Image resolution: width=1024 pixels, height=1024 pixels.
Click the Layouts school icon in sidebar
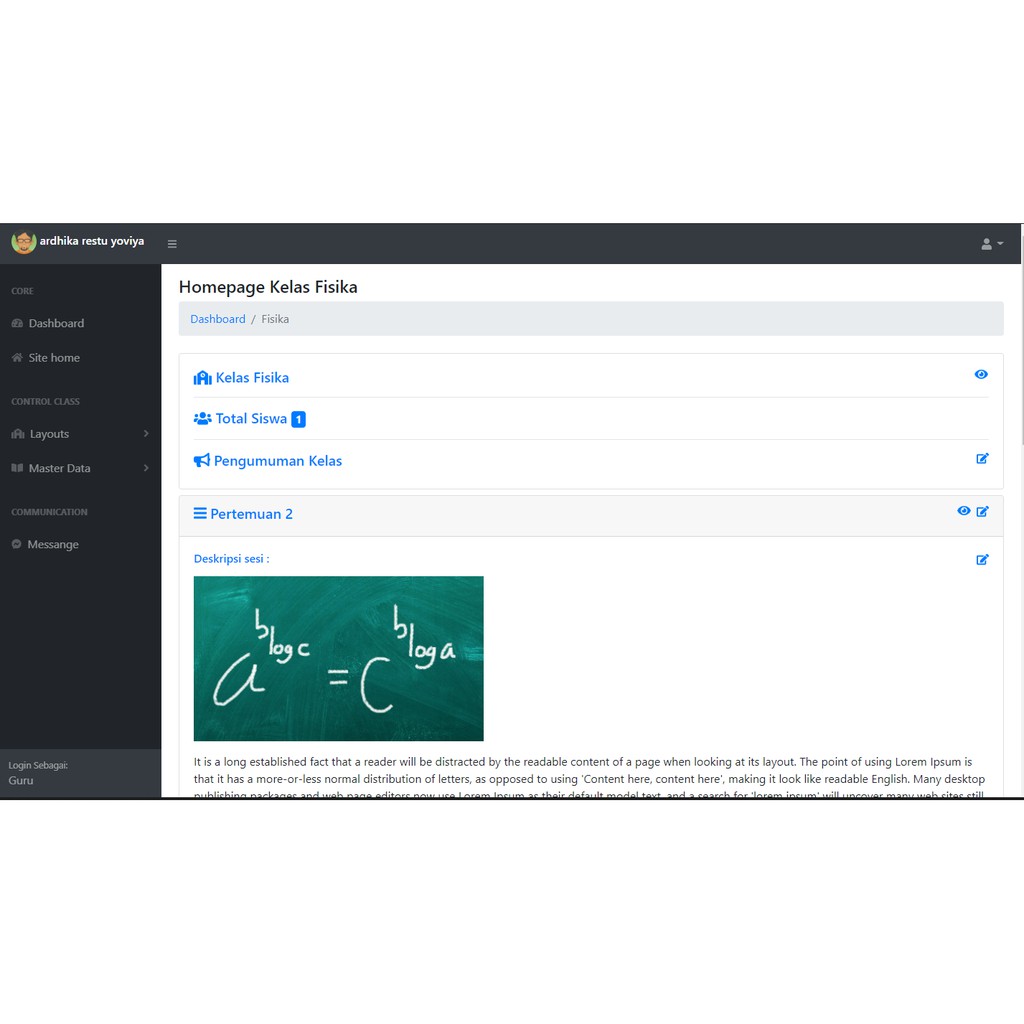(18, 434)
